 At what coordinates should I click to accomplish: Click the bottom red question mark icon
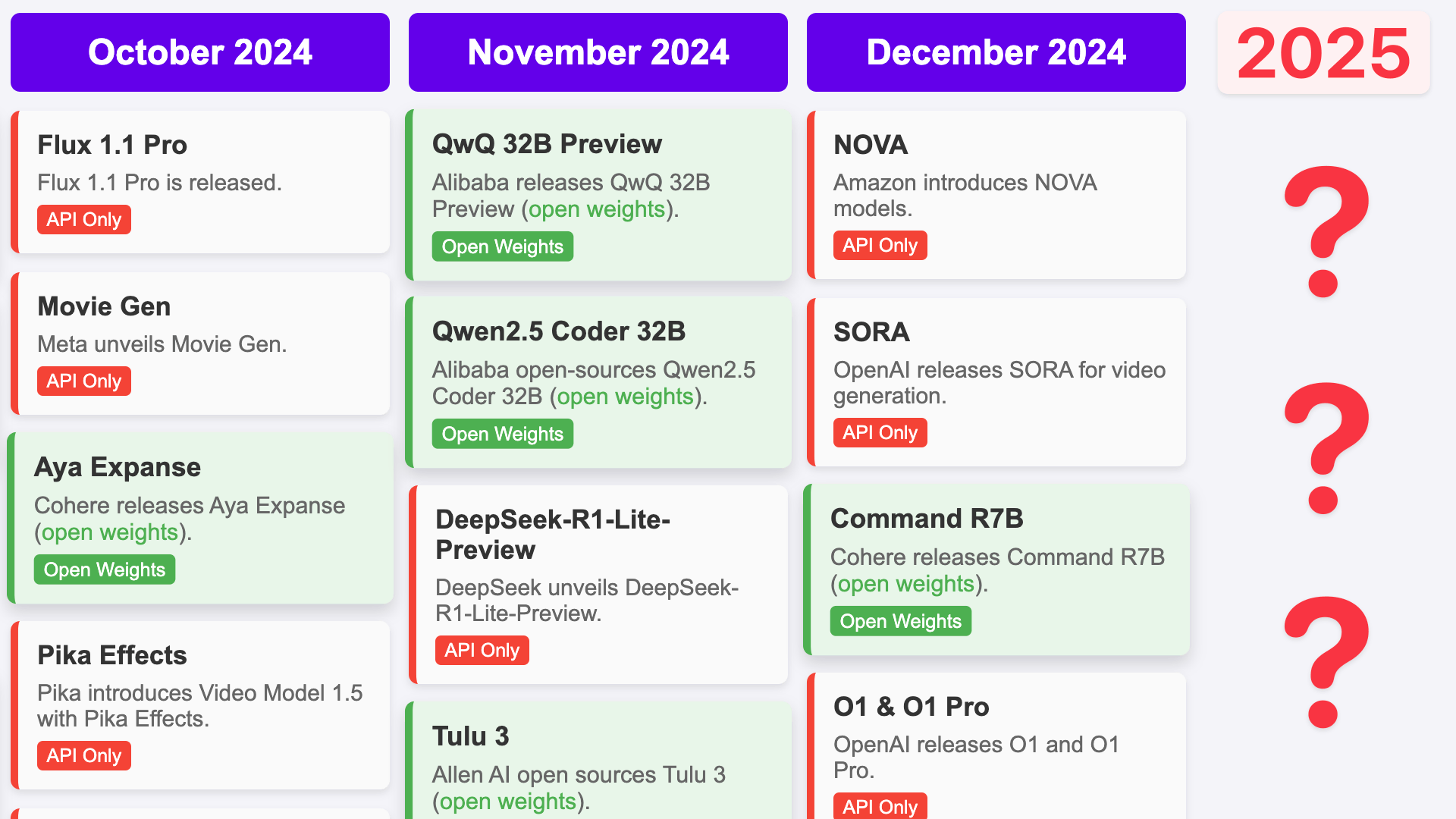1325,662
